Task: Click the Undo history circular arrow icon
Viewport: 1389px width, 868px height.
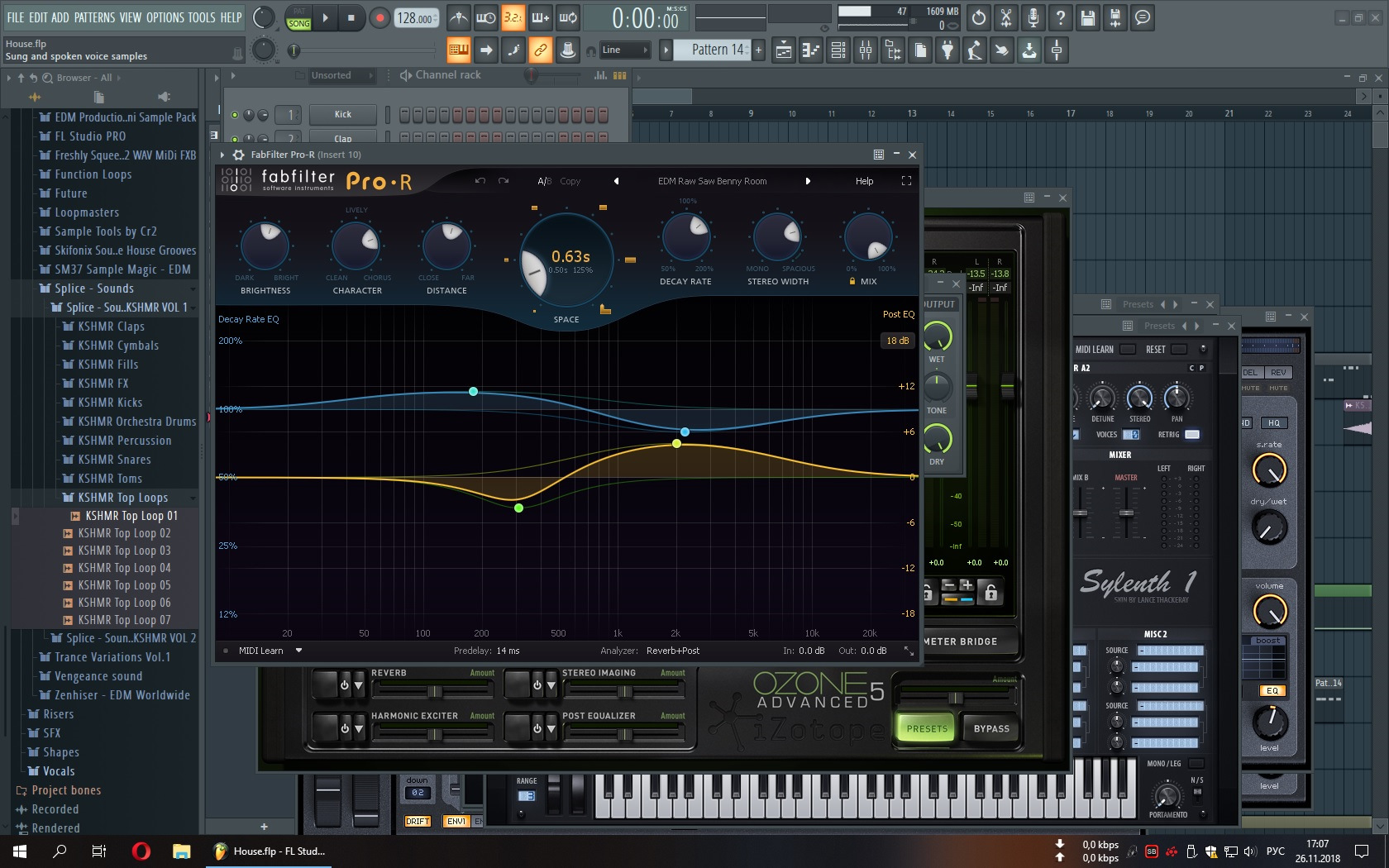Action: [x=979, y=17]
